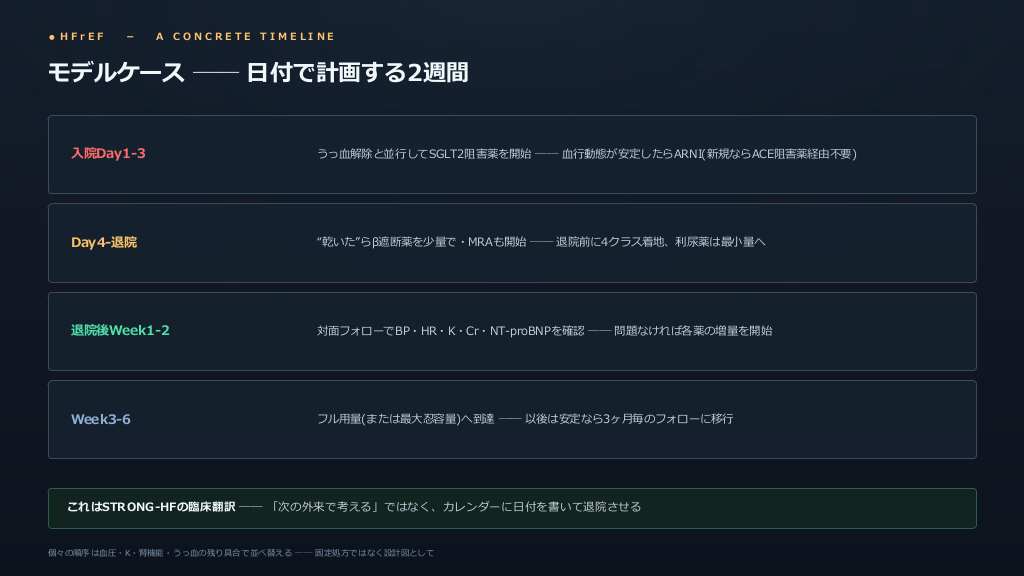
Task: Select the Week3-6 label
Action: (101, 419)
